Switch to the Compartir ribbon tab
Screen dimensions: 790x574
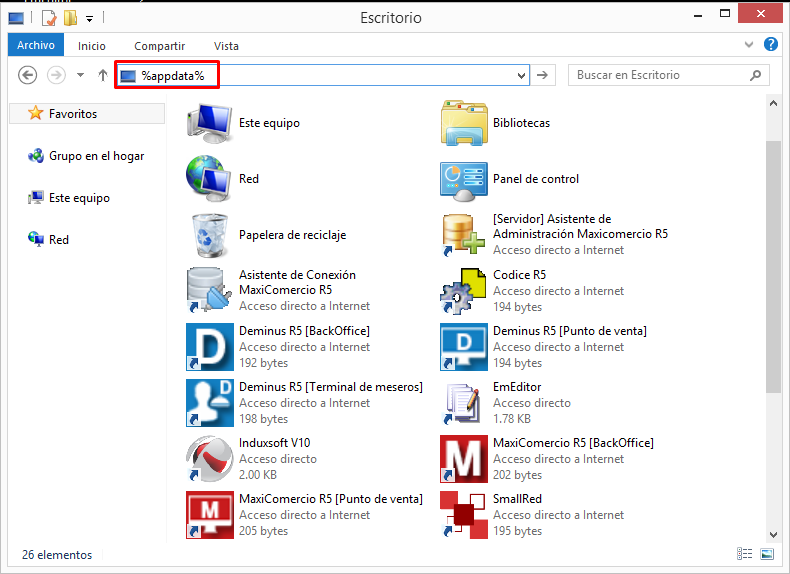point(159,46)
